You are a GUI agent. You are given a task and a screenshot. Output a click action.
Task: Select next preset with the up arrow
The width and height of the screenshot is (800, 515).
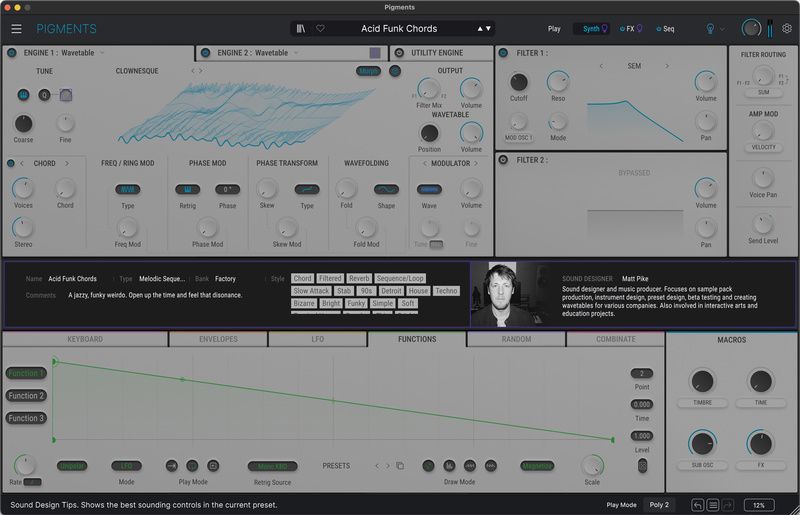click(480, 29)
